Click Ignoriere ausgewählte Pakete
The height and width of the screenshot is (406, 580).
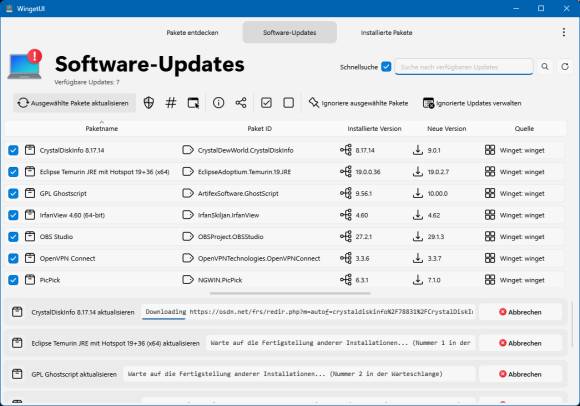358,103
